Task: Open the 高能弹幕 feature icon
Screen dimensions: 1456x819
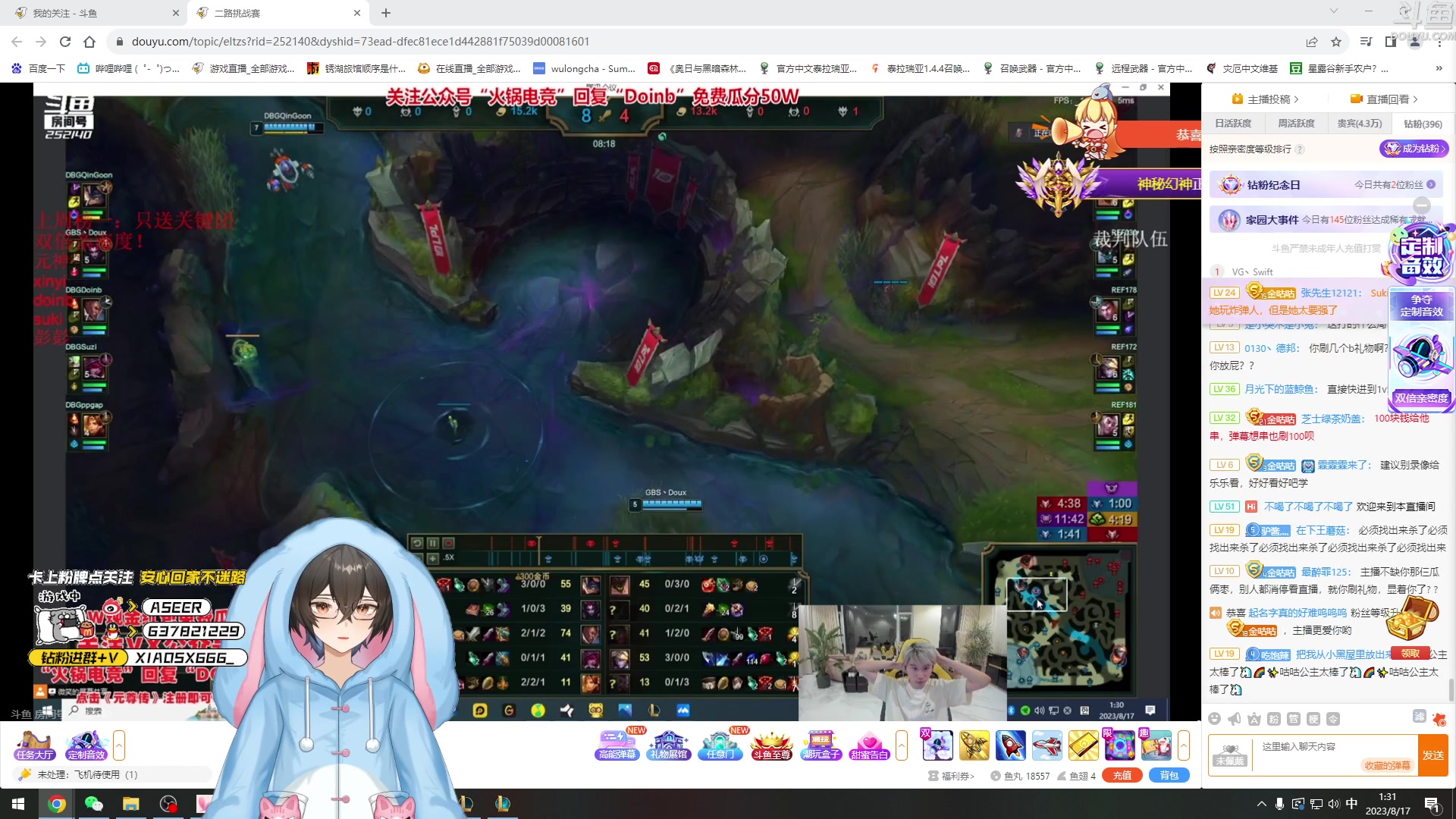Action: 617,745
